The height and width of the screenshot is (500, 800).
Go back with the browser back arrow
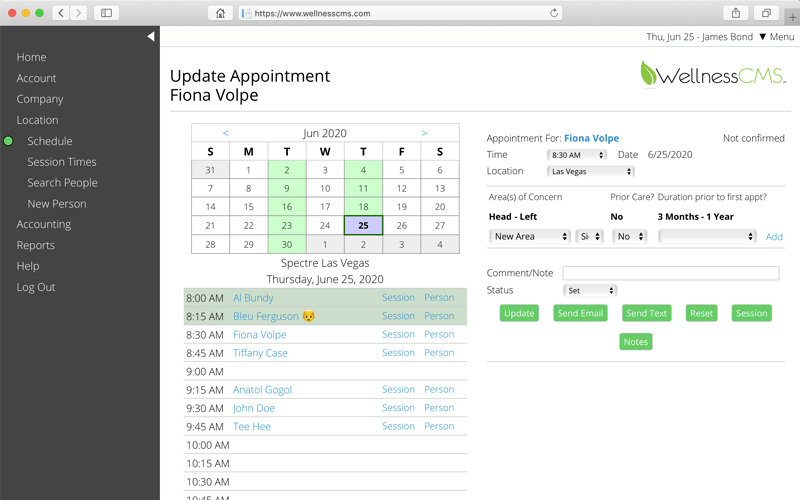(61, 13)
